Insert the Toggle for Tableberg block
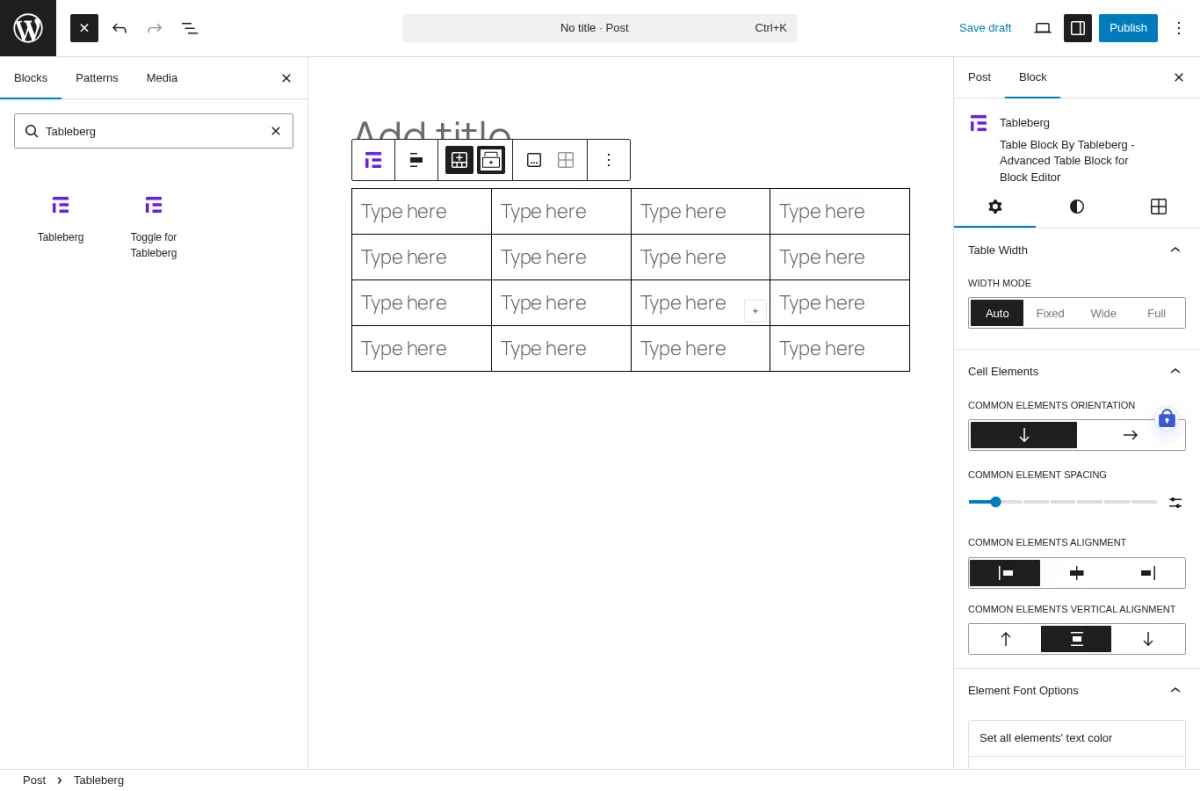 (153, 226)
